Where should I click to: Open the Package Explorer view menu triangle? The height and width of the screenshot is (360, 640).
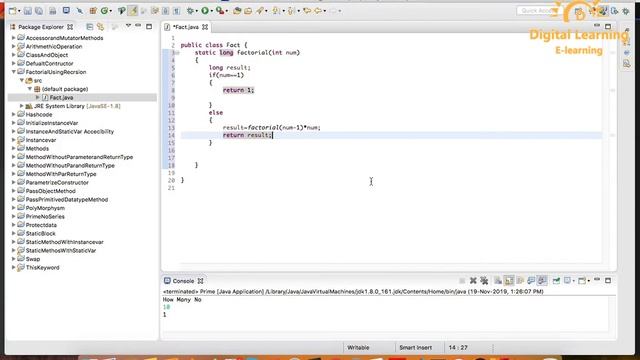[128, 26]
